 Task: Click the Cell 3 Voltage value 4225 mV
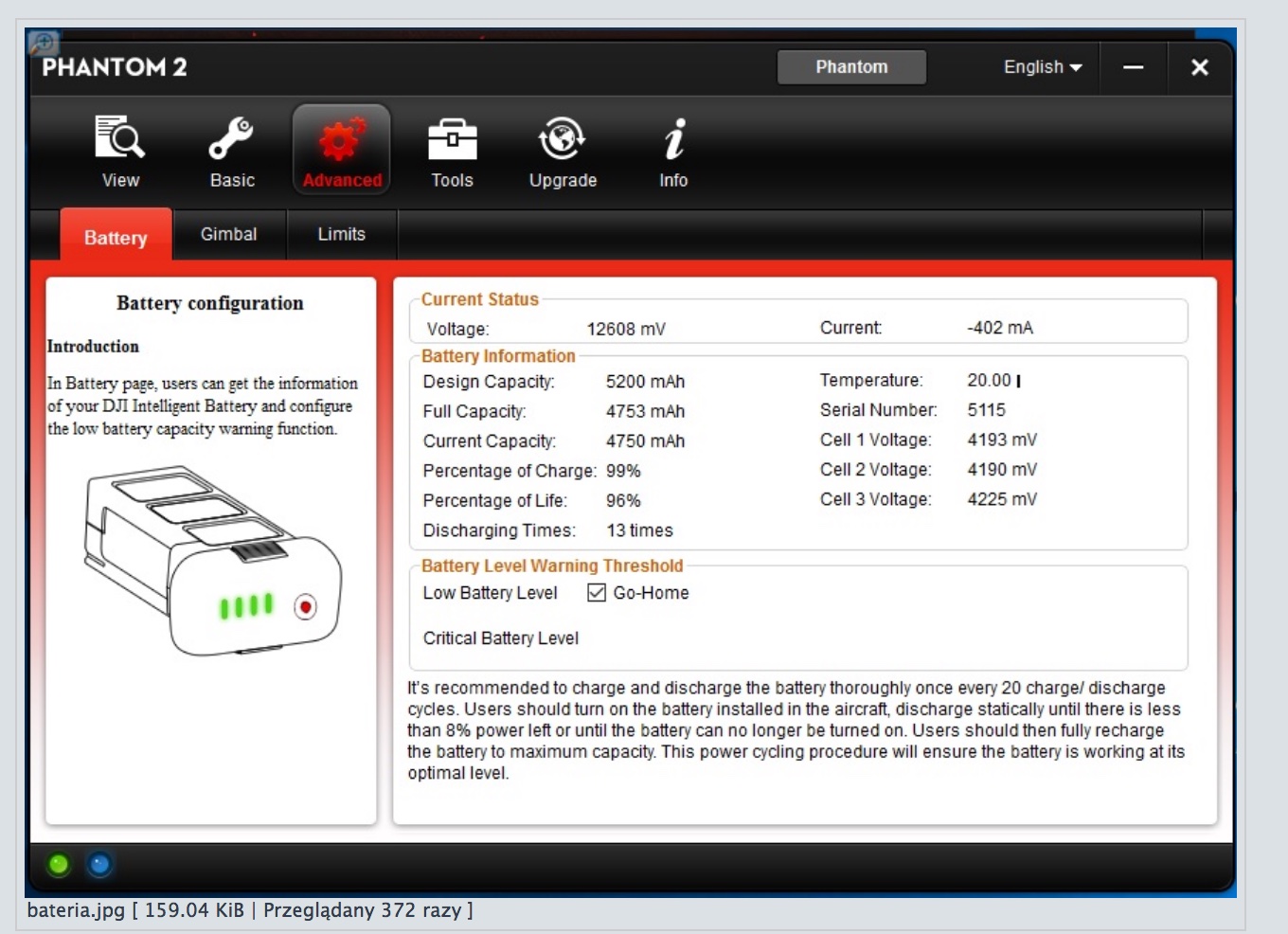click(1002, 499)
